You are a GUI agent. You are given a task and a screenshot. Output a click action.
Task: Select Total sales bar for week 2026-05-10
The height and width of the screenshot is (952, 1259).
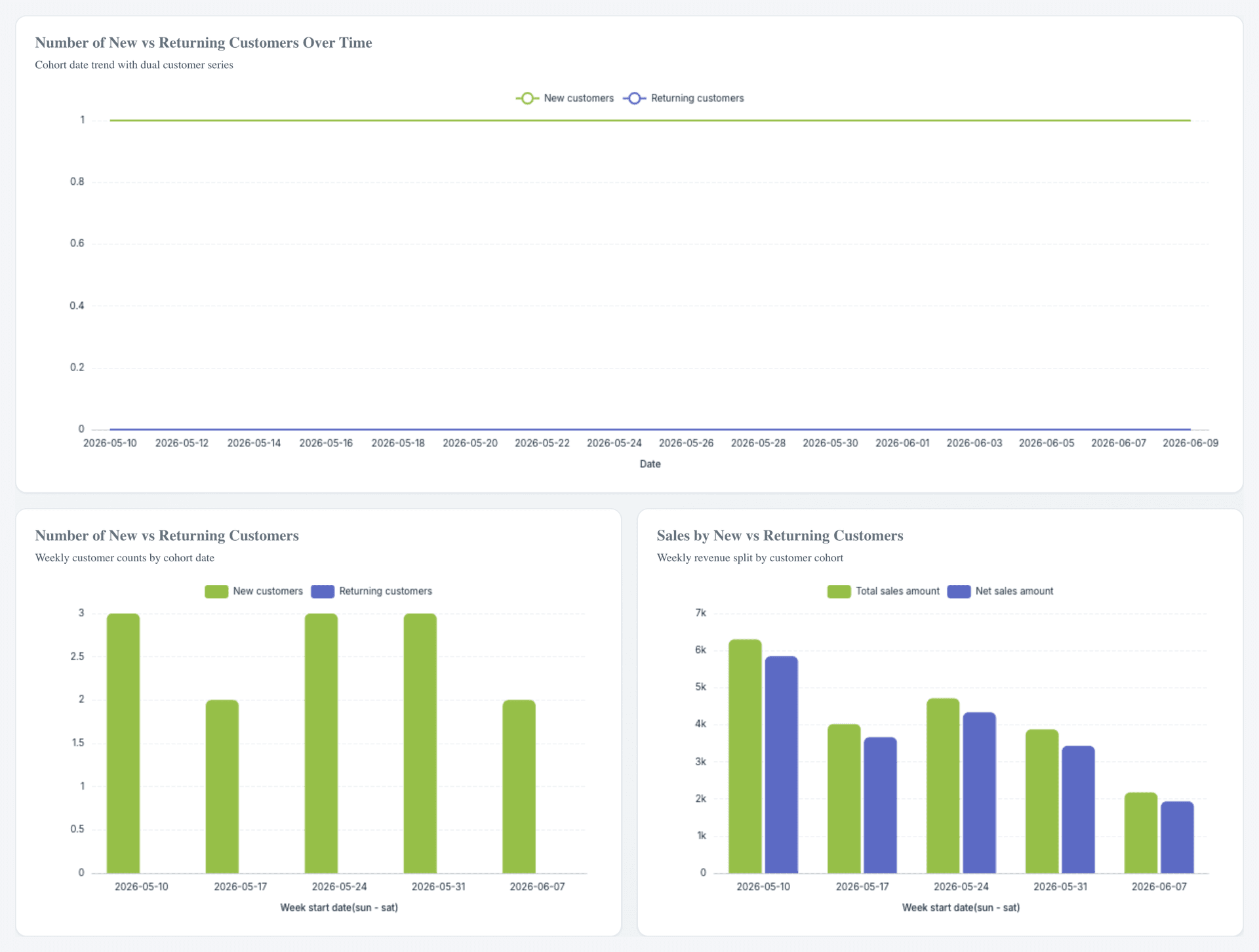pyautogui.click(x=745, y=757)
